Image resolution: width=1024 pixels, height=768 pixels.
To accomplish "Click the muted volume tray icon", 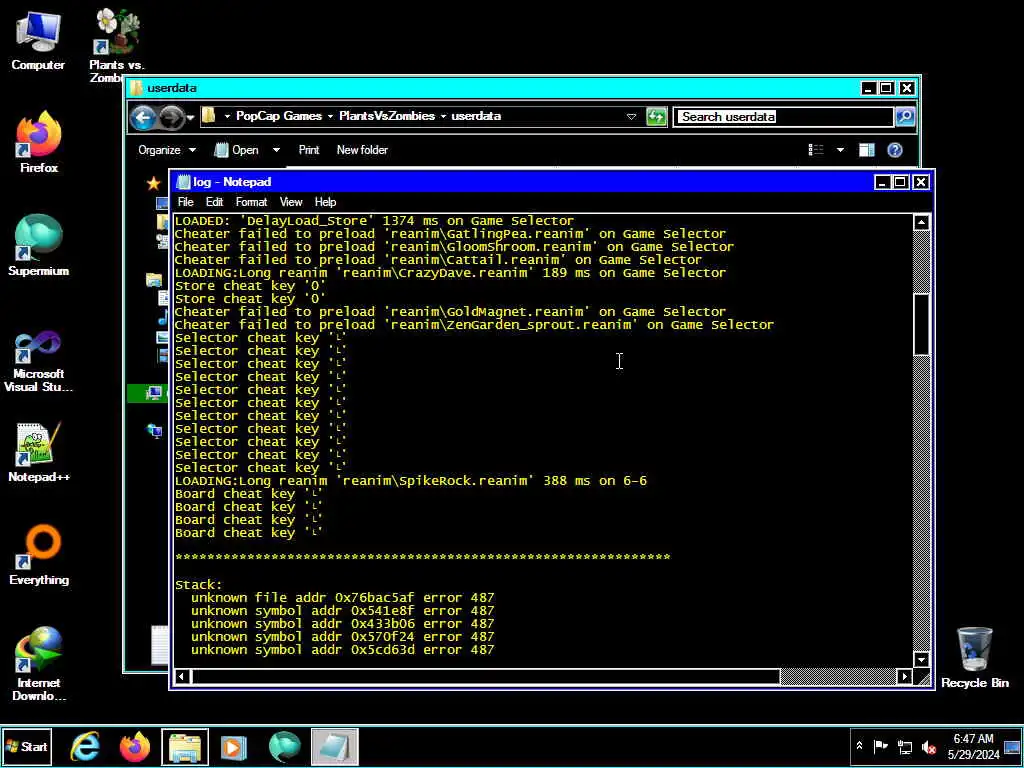I will (x=928, y=746).
